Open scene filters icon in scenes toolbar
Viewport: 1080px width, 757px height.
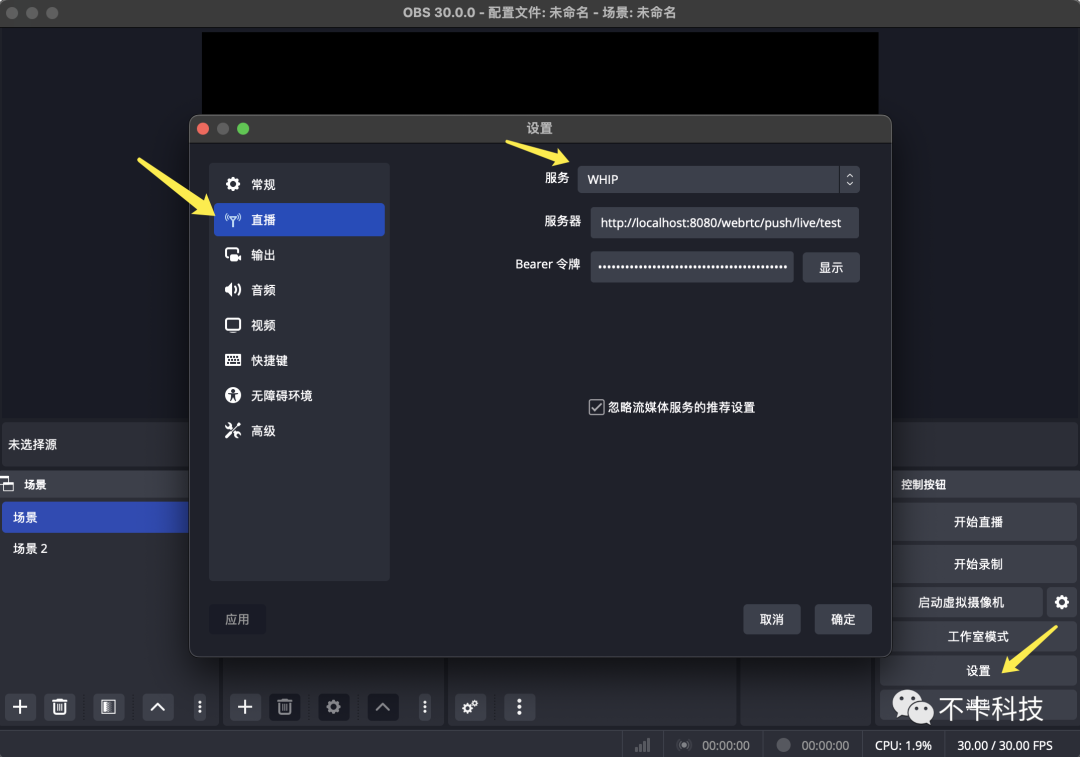tap(108, 707)
